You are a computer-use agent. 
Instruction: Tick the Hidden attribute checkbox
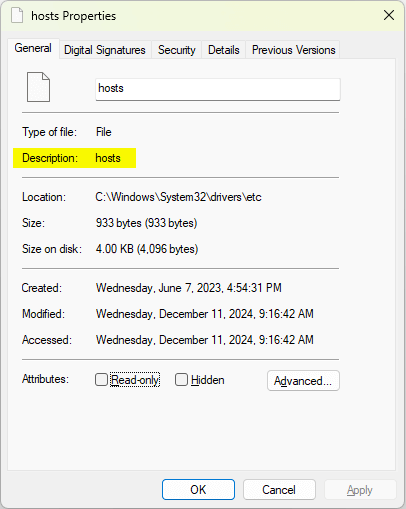coord(181,379)
